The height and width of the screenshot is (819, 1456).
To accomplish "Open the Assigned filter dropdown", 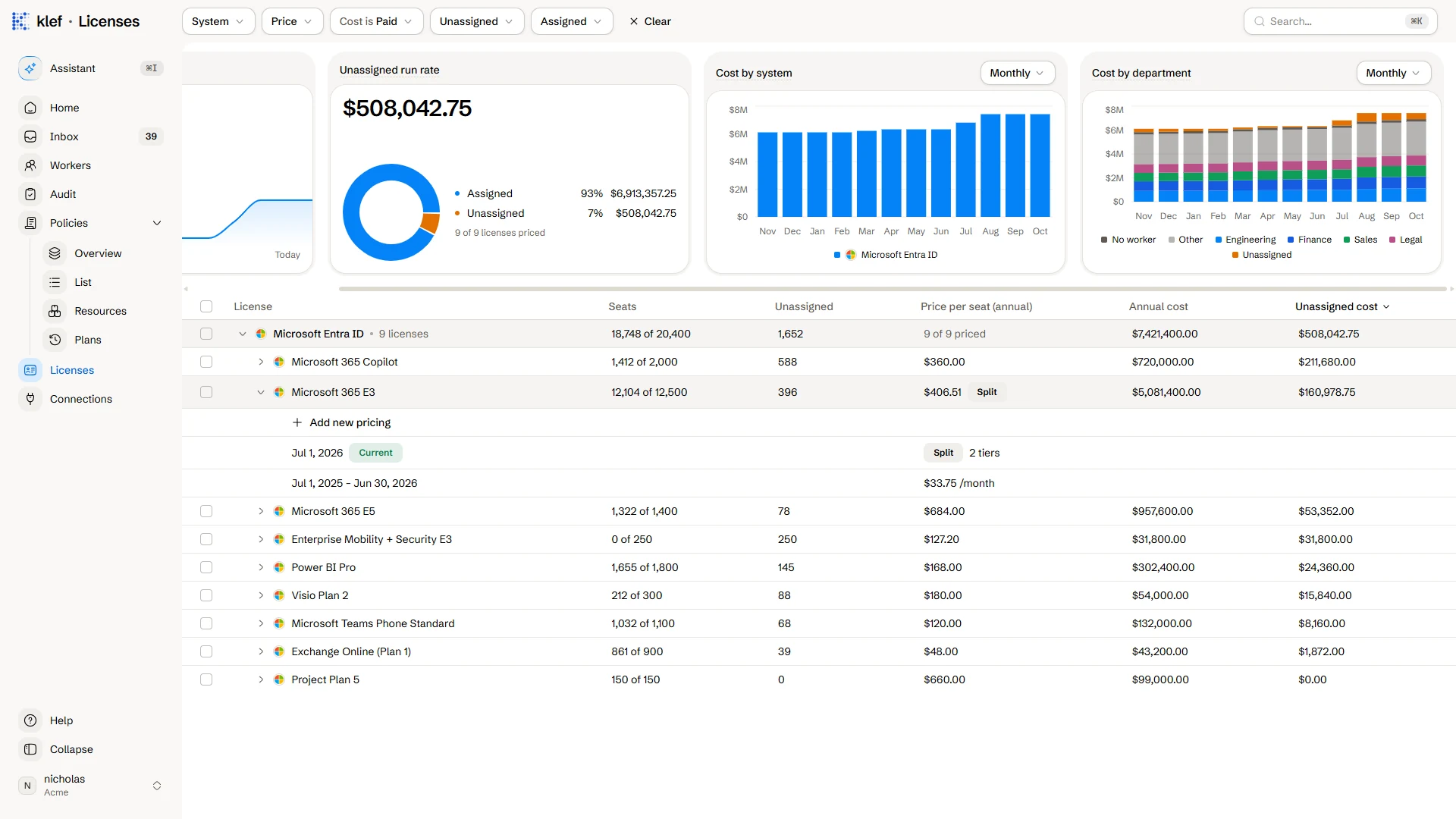I will [x=572, y=21].
